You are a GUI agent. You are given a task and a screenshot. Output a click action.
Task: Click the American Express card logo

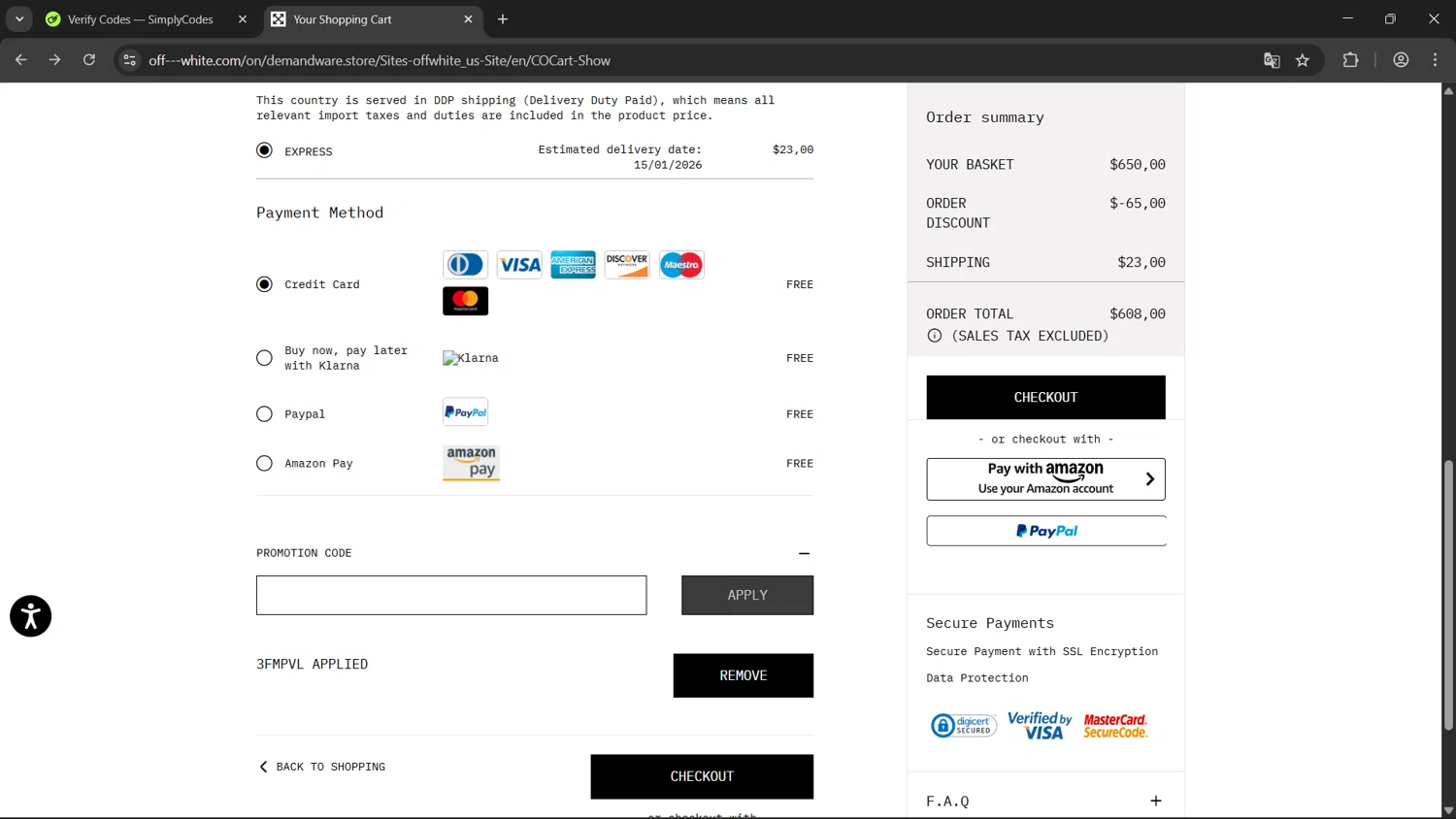[573, 264]
